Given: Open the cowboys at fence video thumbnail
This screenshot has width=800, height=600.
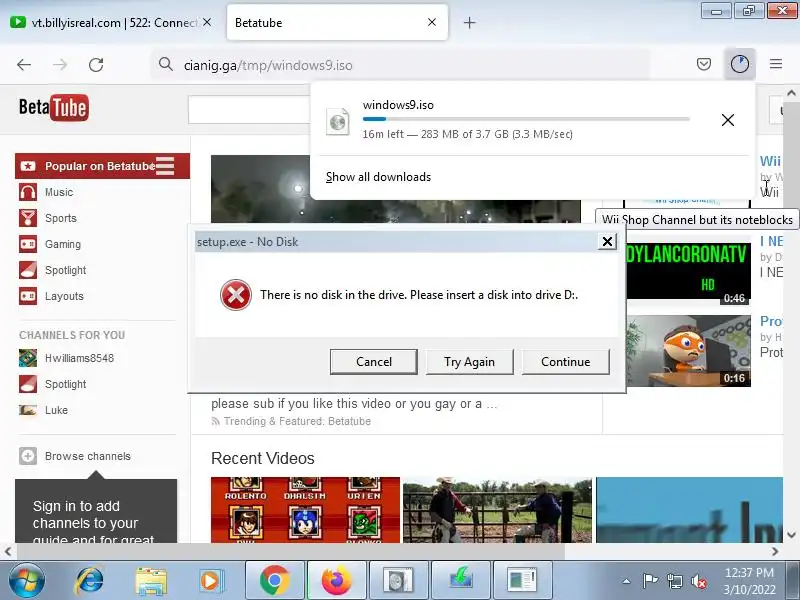Looking at the screenshot, I should 497,510.
